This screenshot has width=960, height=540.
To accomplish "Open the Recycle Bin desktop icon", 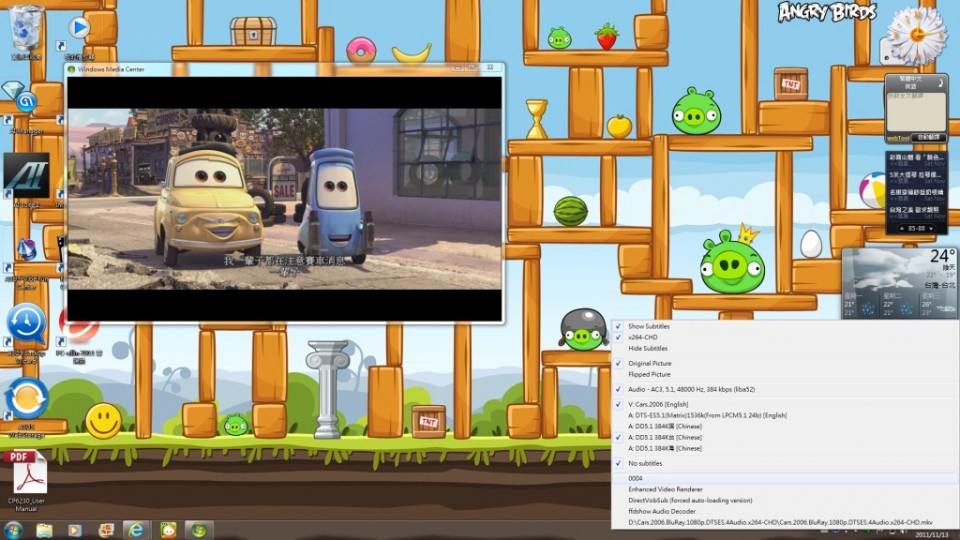I will pos(25,28).
